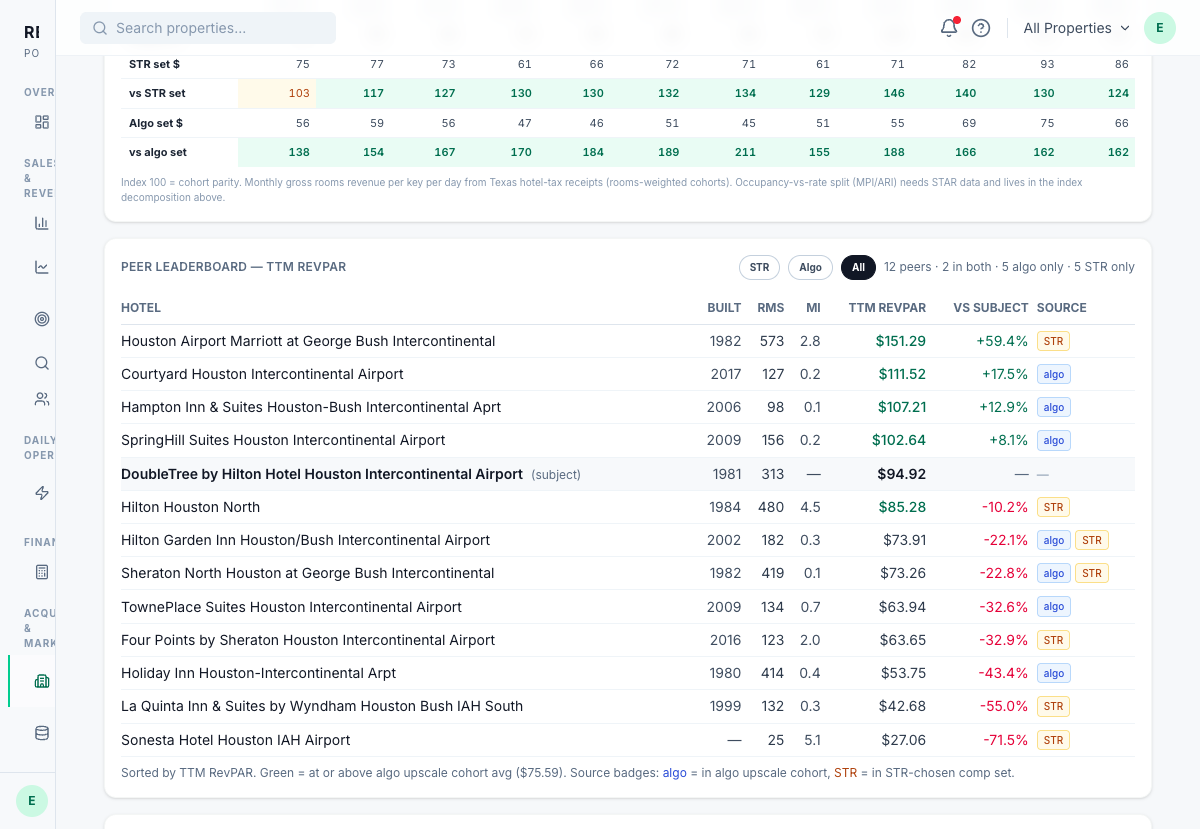Click the -71.5% vs subject value
1200x829 pixels.
1004,740
